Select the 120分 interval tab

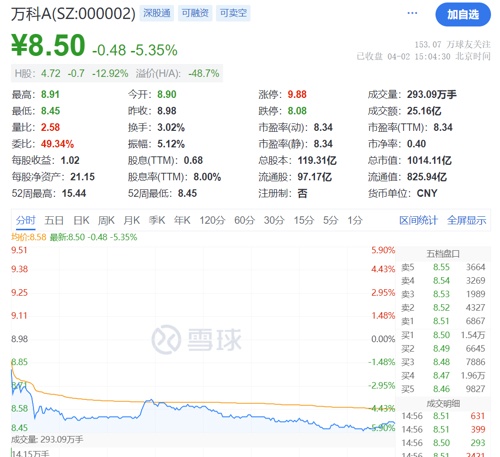(x=212, y=220)
